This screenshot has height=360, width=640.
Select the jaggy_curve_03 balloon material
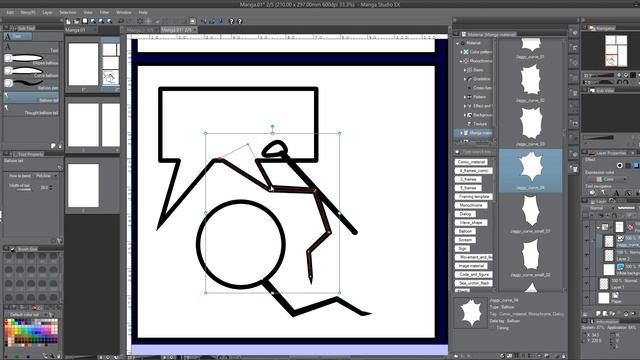click(x=531, y=127)
